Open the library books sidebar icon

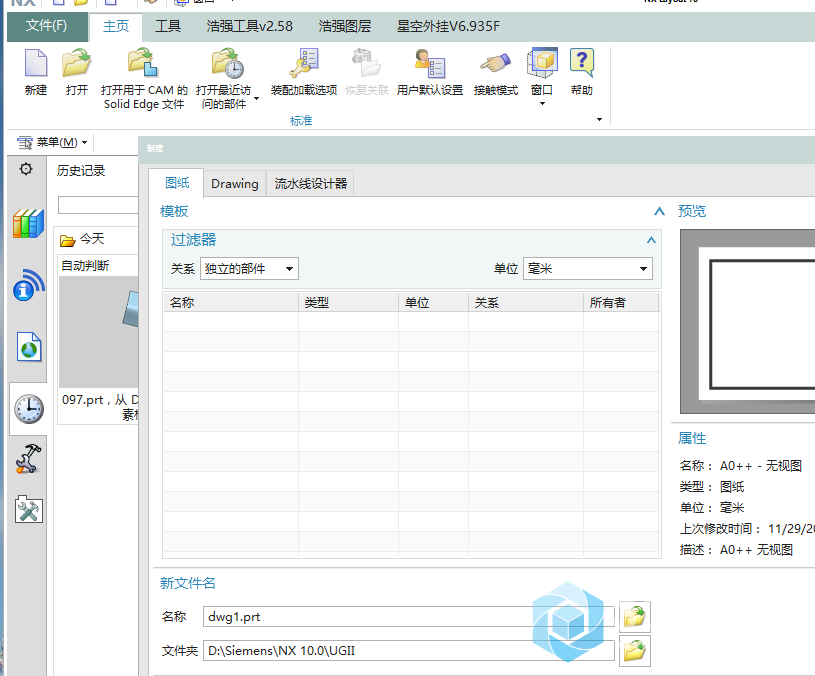pos(28,223)
